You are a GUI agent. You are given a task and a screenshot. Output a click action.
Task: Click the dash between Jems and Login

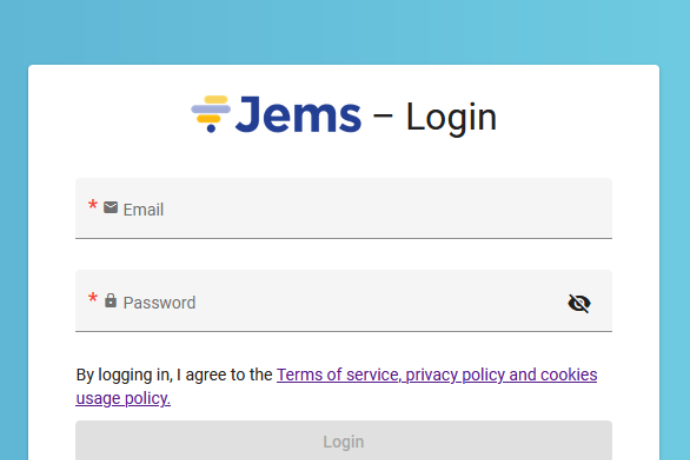[383, 117]
